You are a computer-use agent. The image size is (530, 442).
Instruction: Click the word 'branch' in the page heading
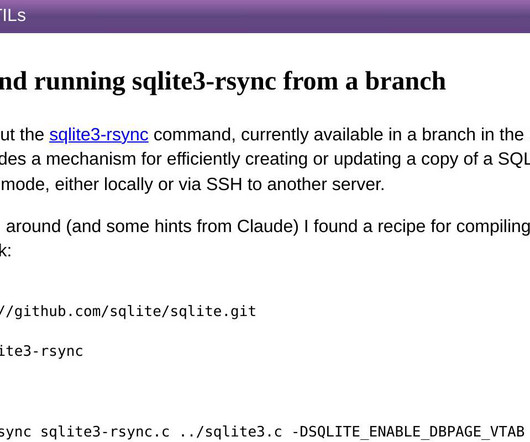[x=405, y=81]
